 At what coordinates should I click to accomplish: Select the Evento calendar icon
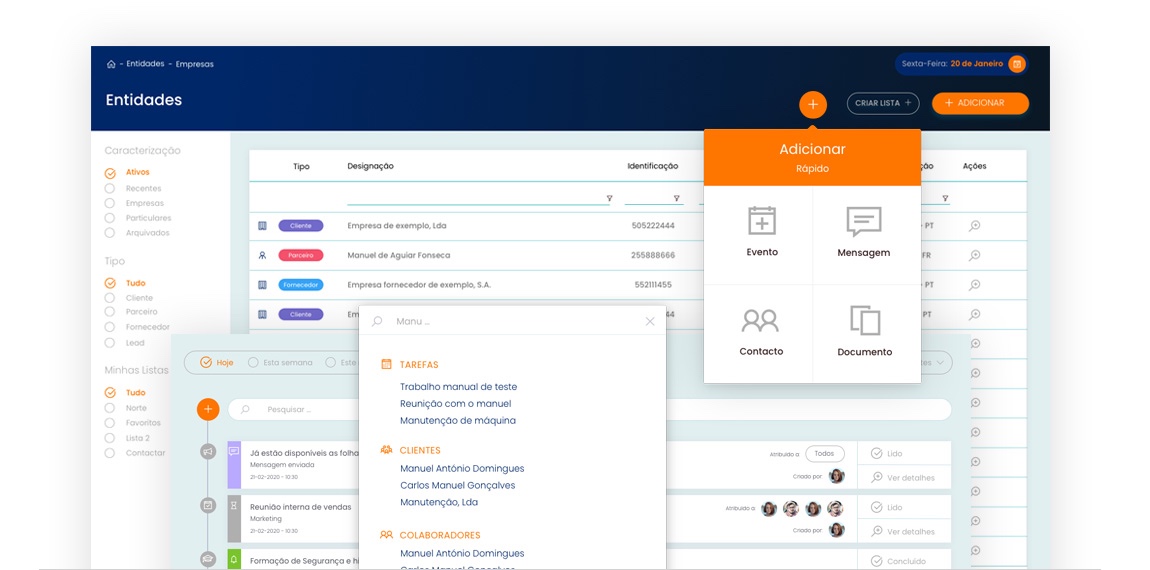pyautogui.click(x=762, y=221)
